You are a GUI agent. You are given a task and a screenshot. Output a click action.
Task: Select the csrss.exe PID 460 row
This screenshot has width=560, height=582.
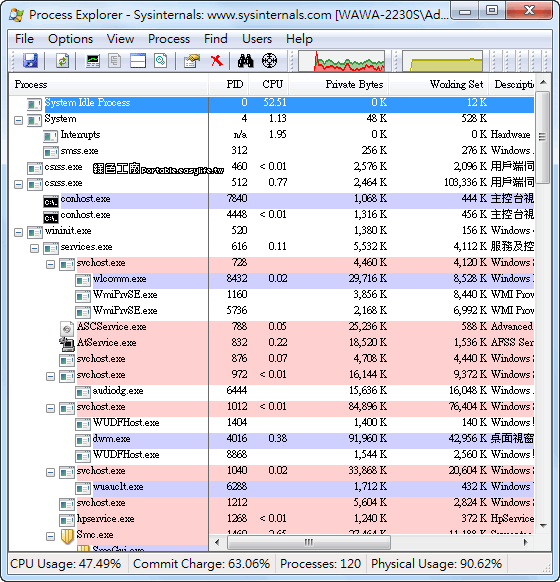click(x=271, y=168)
